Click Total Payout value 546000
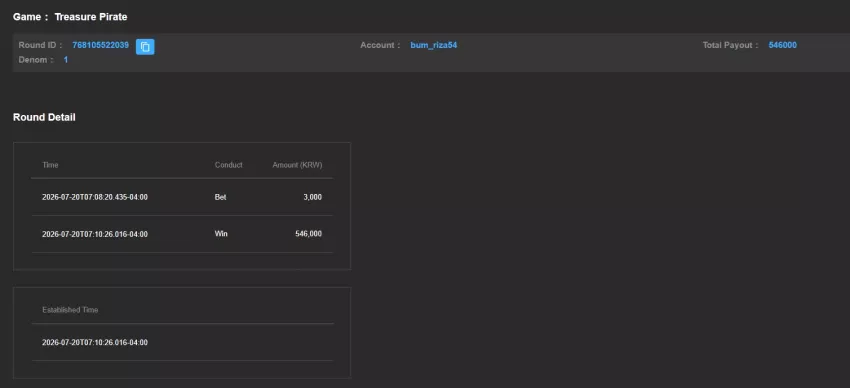 [783, 45]
